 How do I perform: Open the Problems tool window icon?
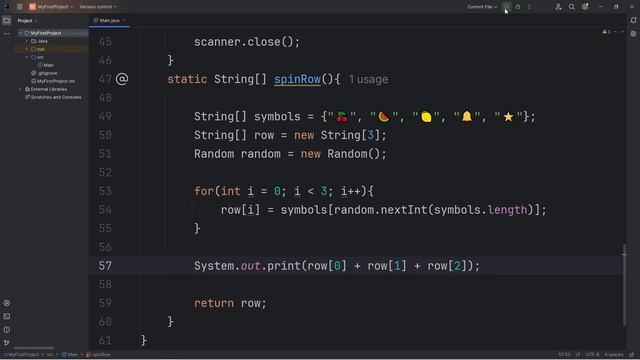click(7, 329)
